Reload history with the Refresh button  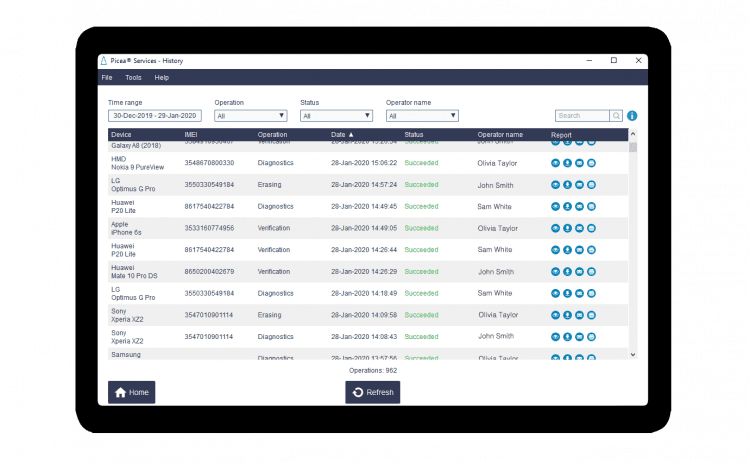[x=373, y=392]
